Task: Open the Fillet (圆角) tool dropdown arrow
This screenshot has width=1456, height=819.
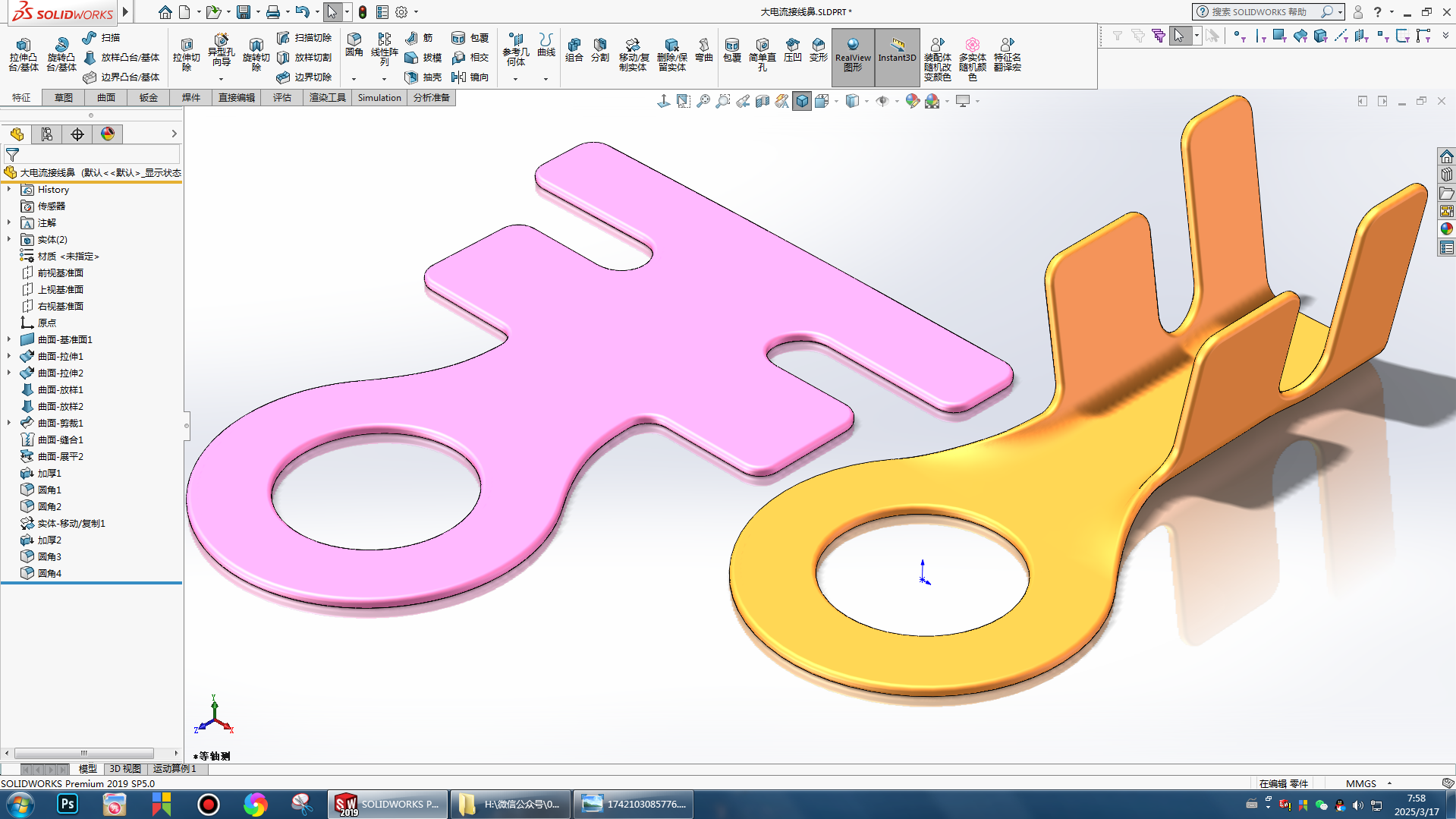Action: click(354, 79)
